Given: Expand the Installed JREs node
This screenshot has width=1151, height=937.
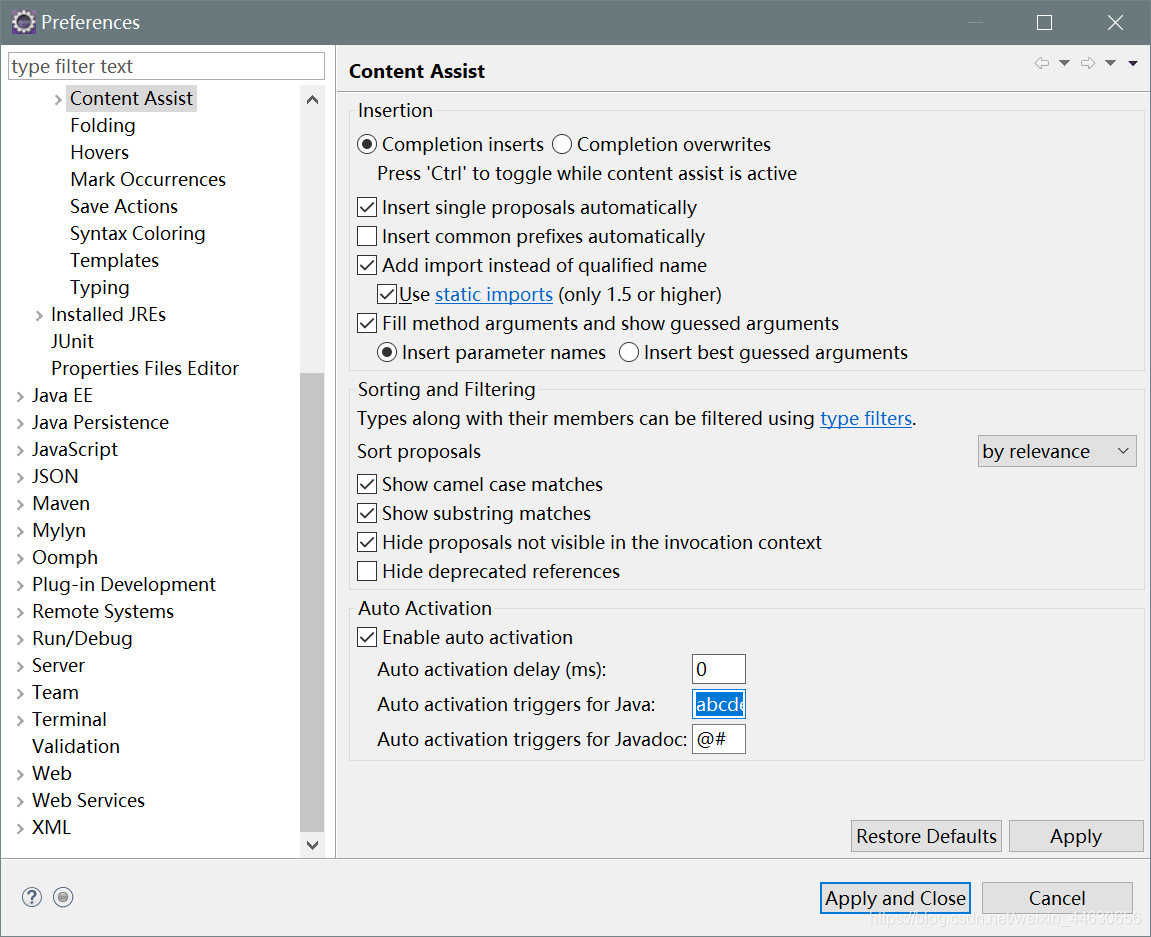Looking at the screenshot, I should (x=40, y=315).
